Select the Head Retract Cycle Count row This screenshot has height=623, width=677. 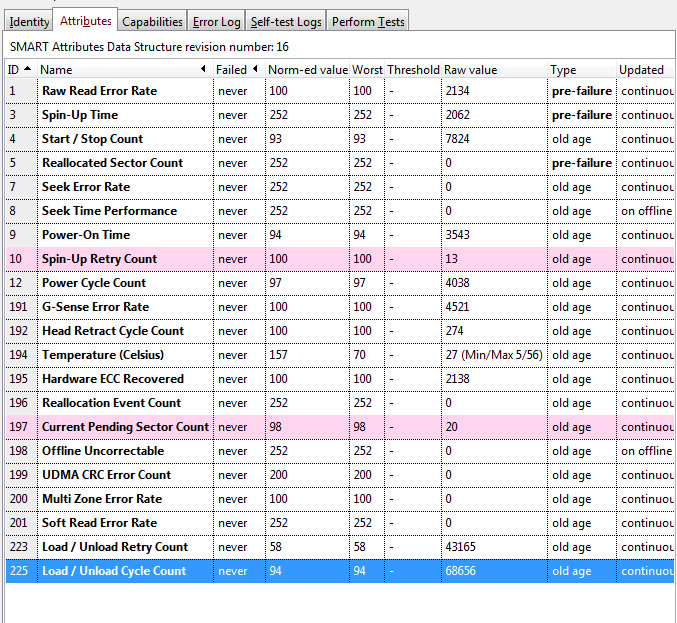[339, 331]
